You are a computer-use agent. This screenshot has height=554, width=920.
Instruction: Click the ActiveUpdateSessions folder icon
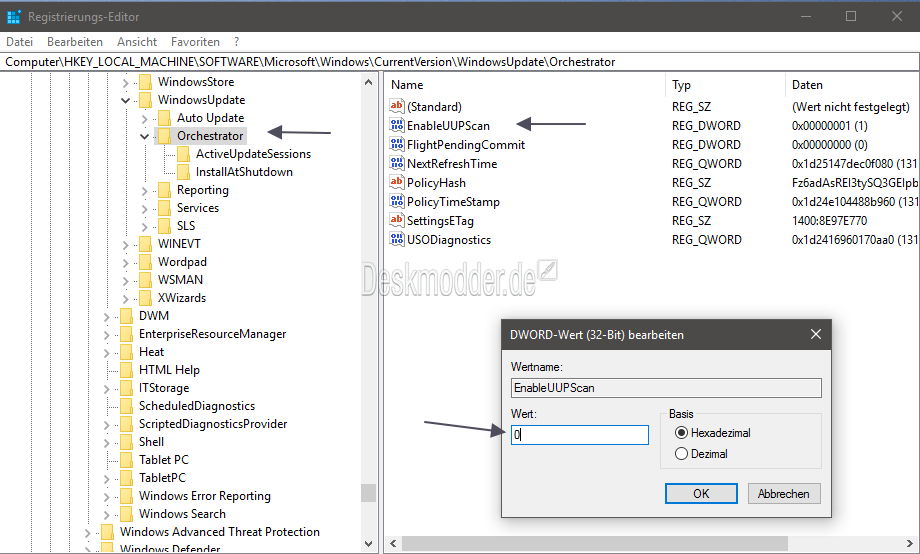184,154
